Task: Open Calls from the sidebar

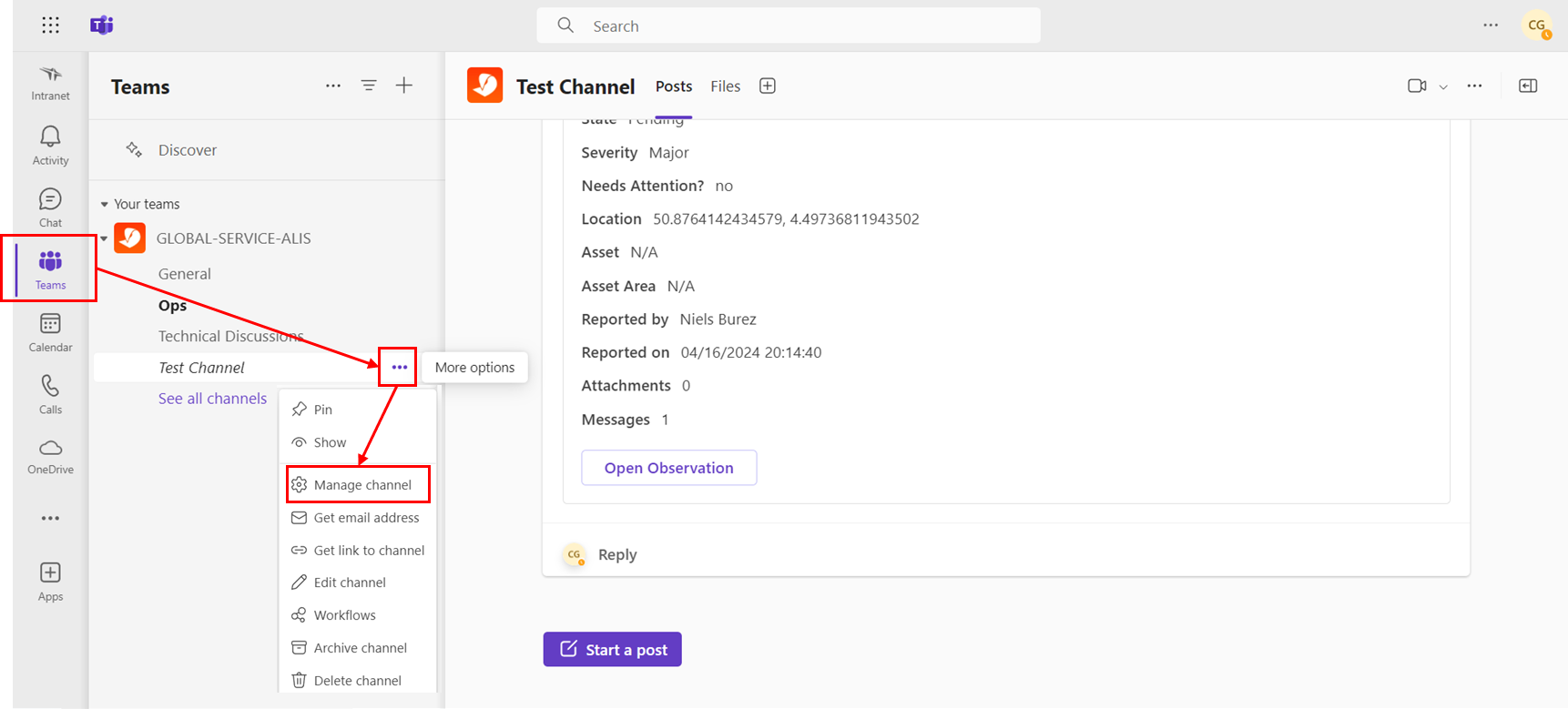Action: [x=50, y=394]
